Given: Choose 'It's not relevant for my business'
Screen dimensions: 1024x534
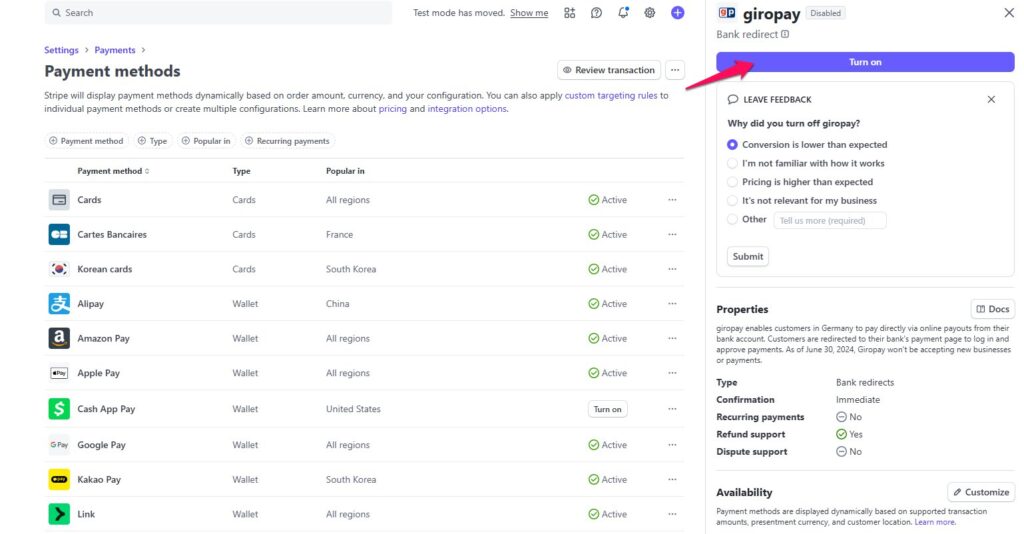Looking at the screenshot, I should click(x=733, y=201).
